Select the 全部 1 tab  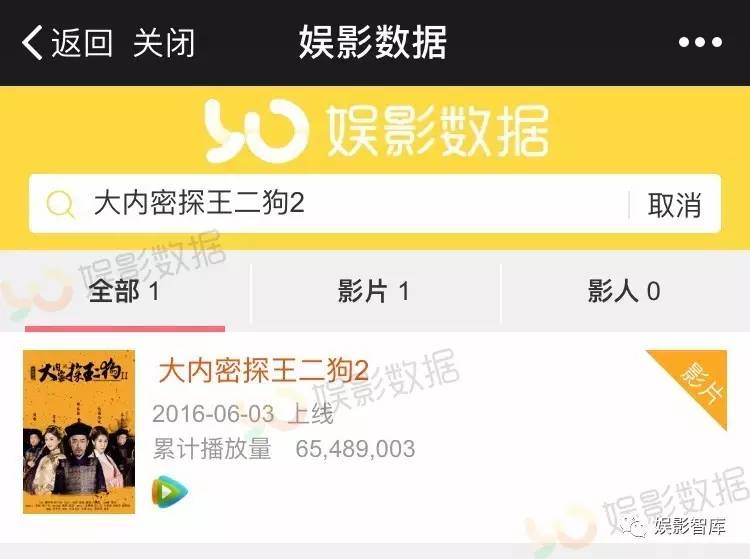pos(125,291)
